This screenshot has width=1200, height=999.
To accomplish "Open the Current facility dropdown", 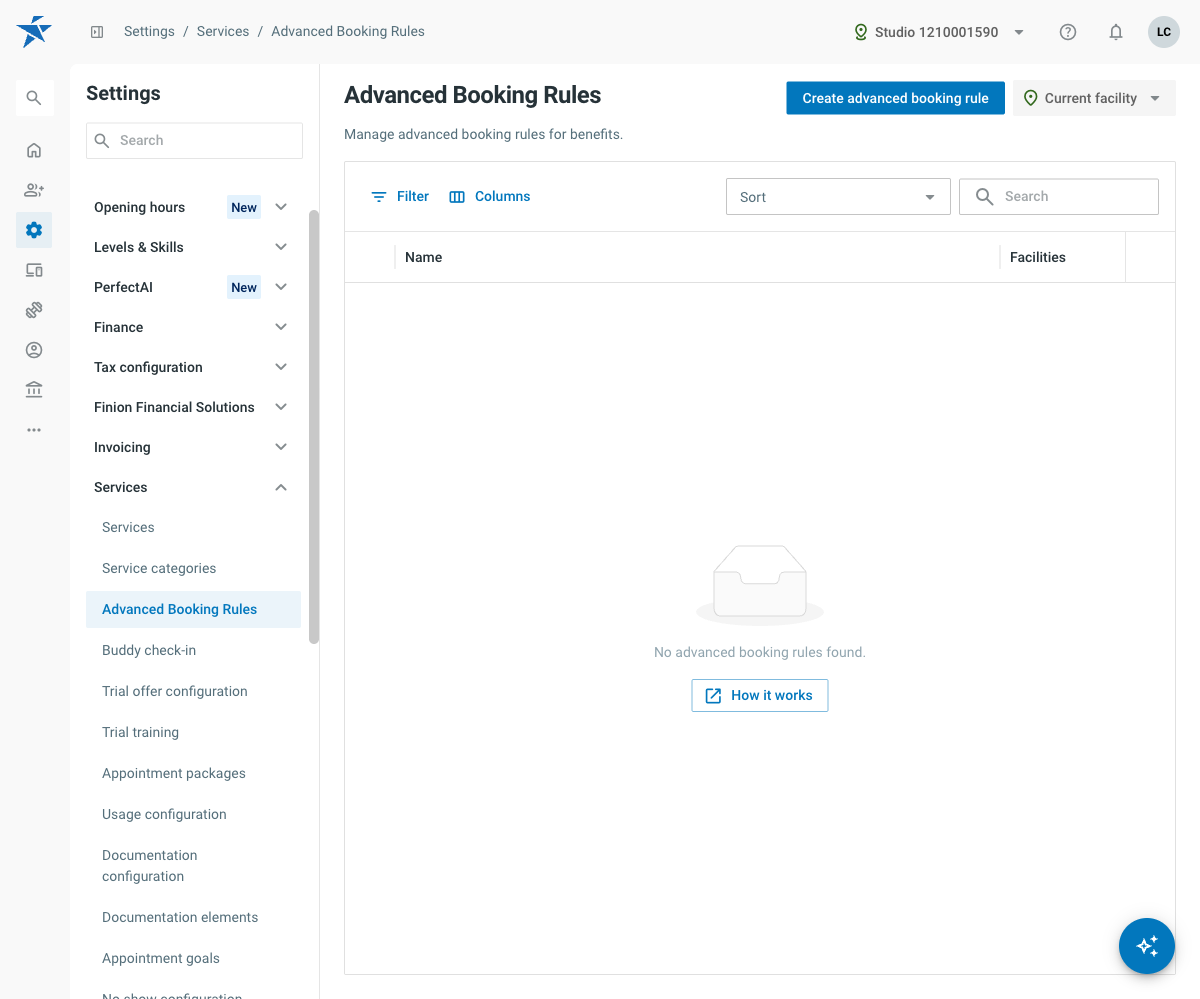I will [1094, 98].
